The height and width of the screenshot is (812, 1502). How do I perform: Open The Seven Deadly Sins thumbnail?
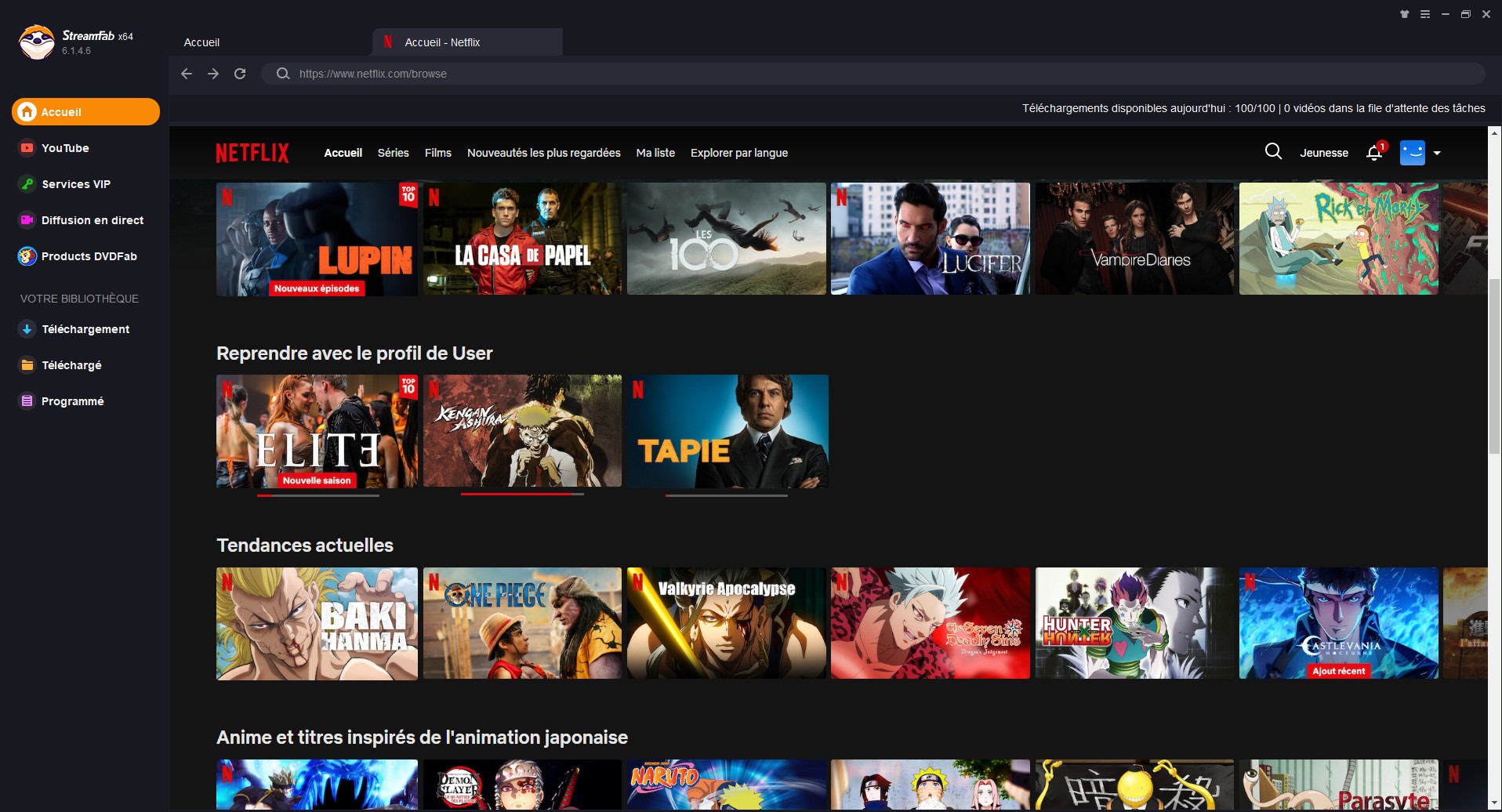tap(931, 623)
